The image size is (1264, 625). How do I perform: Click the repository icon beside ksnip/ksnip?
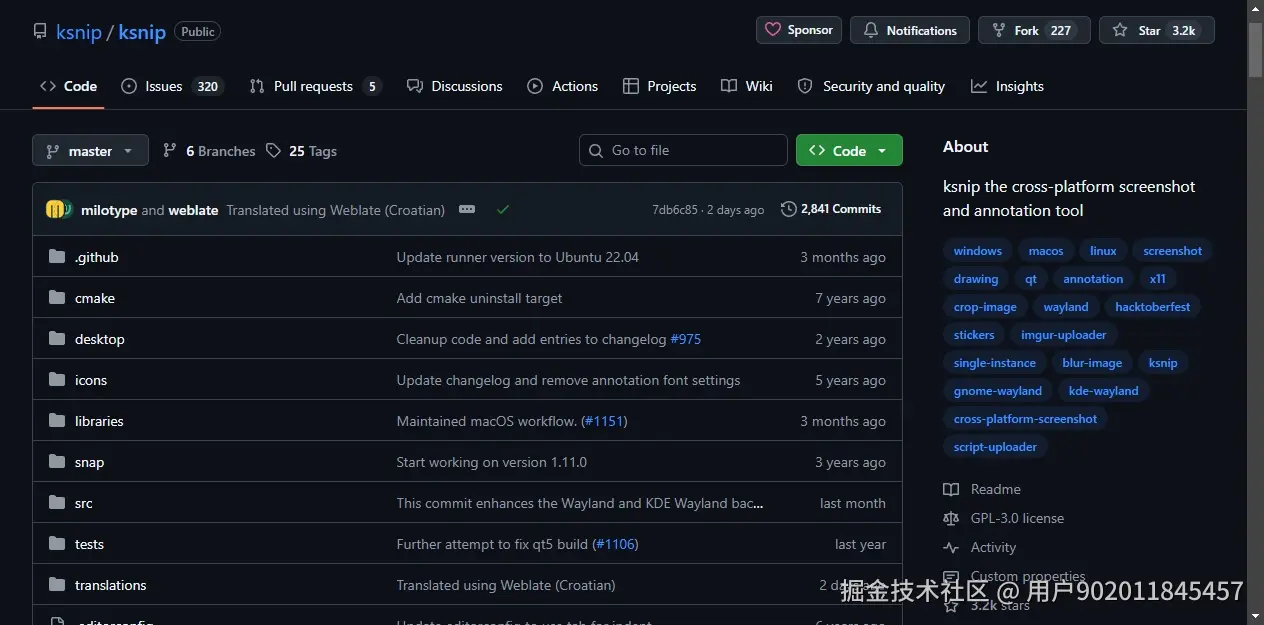(40, 31)
